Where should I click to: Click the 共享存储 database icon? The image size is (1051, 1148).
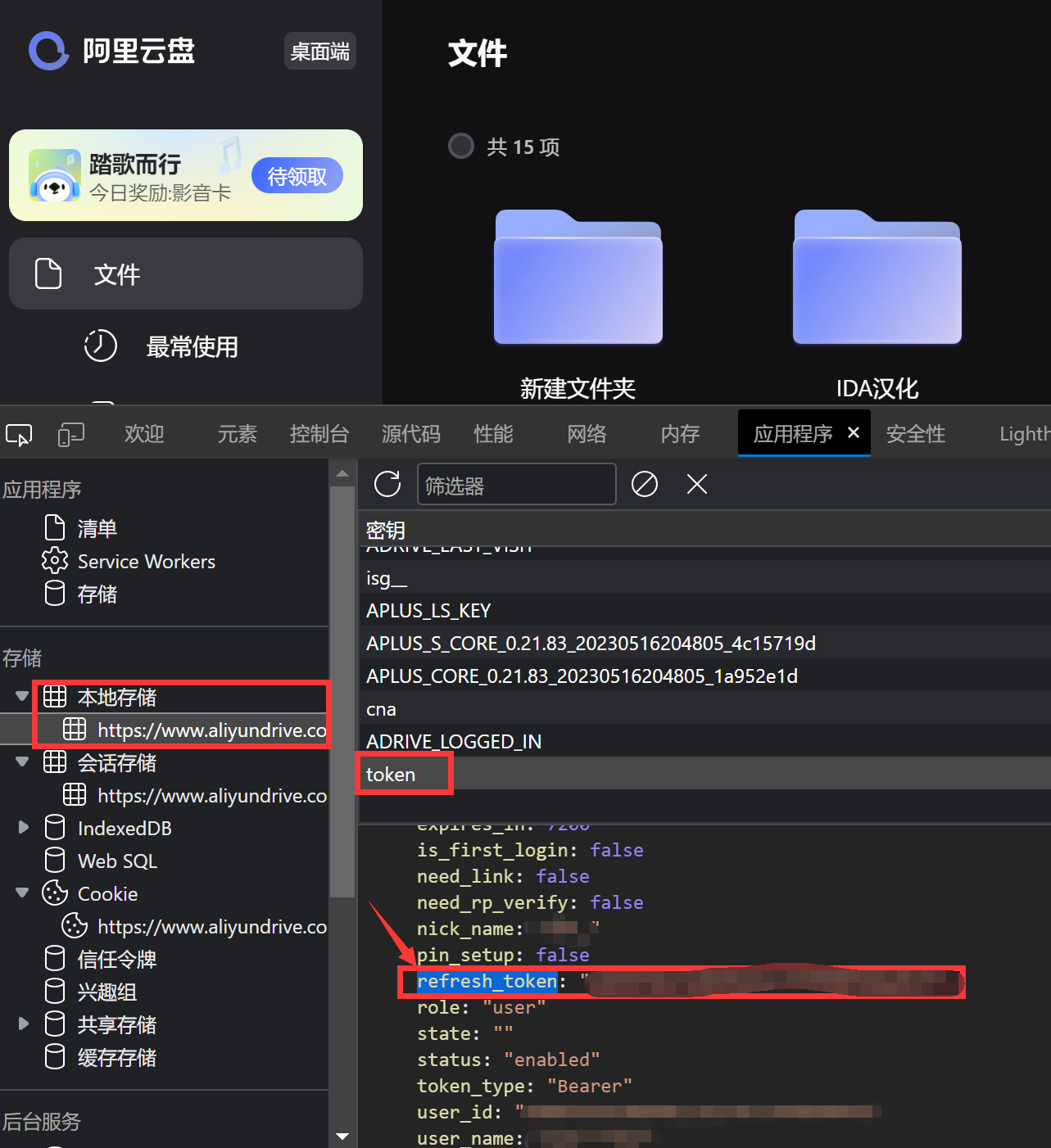click(x=55, y=1024)
